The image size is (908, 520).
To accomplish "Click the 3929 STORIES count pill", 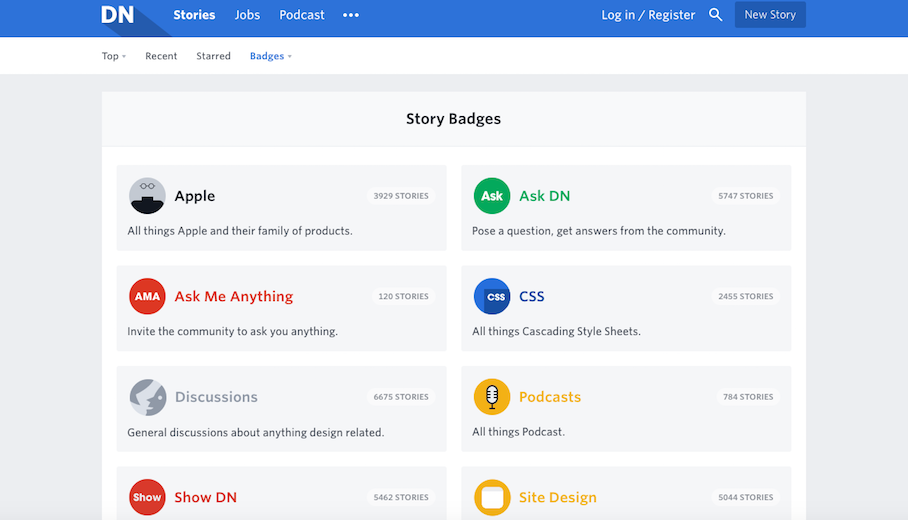I will 401,196.
